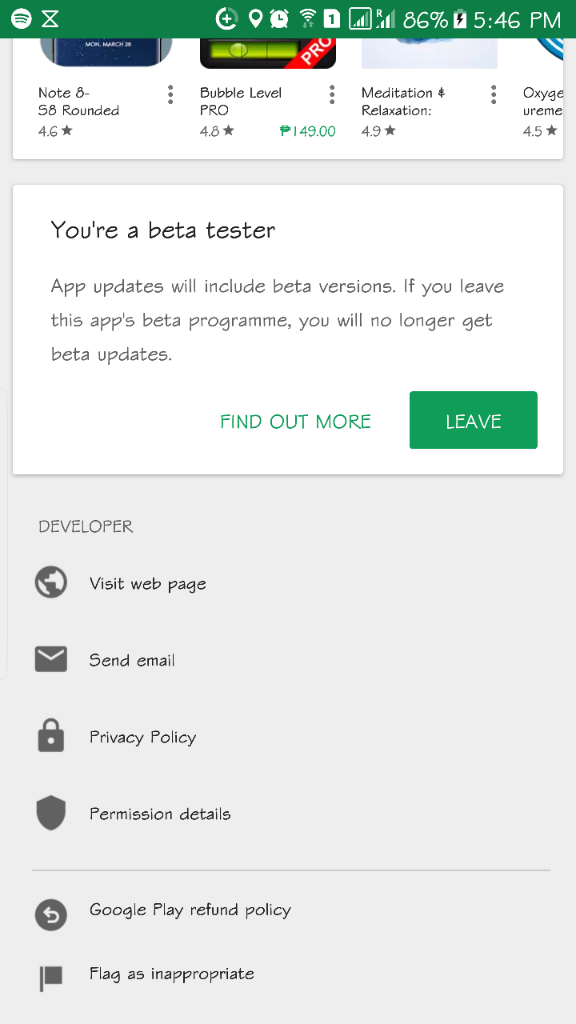Viewport: 576px width, 1024px height.
Task: Select Flag as inappropriate
Action: point(288,974)
